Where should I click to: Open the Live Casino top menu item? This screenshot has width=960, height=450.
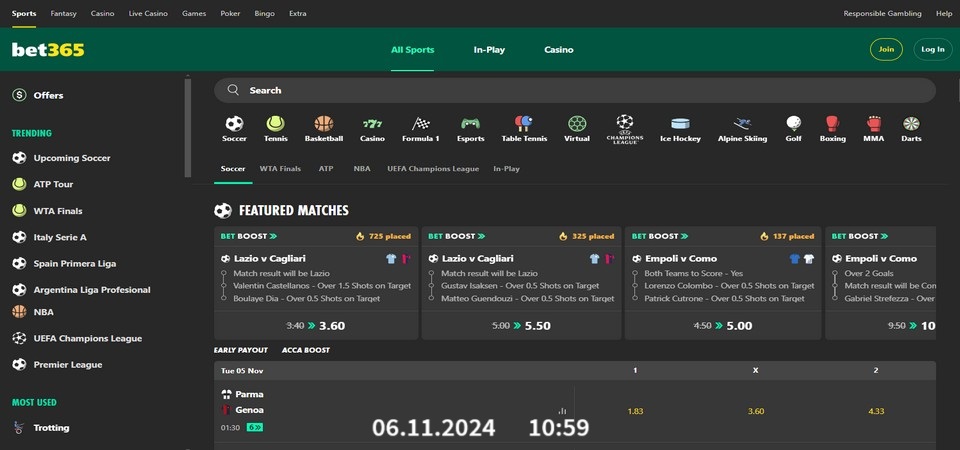pyautogui.click(x=148, y=13)
